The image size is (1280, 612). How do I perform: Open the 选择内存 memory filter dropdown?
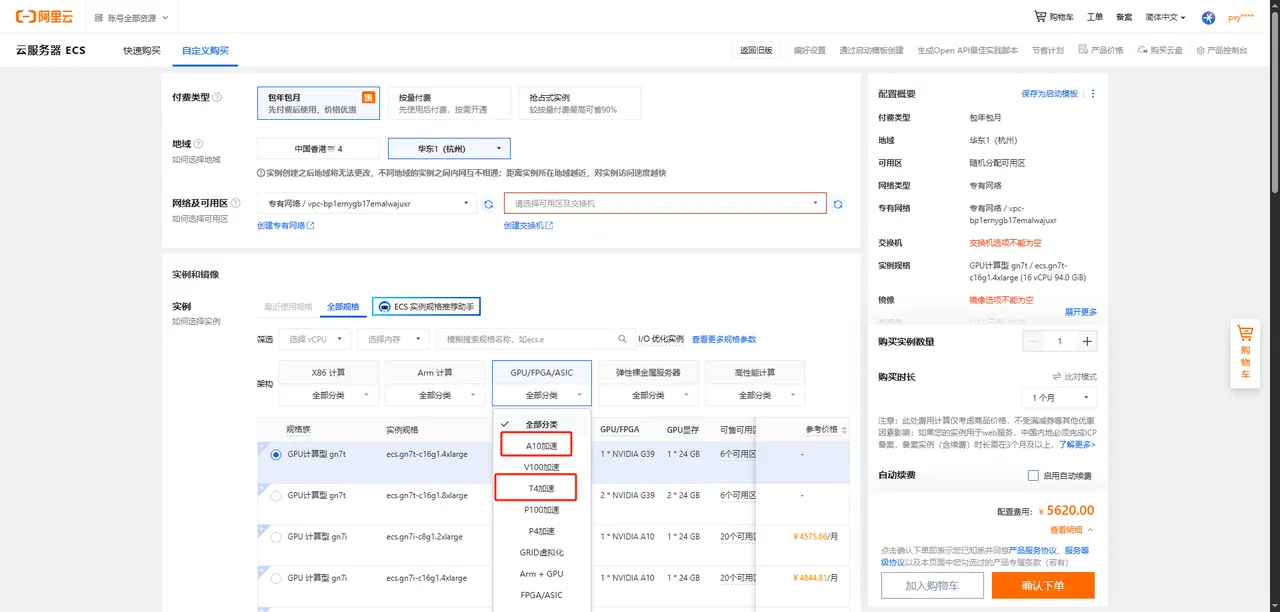[392, 339]
